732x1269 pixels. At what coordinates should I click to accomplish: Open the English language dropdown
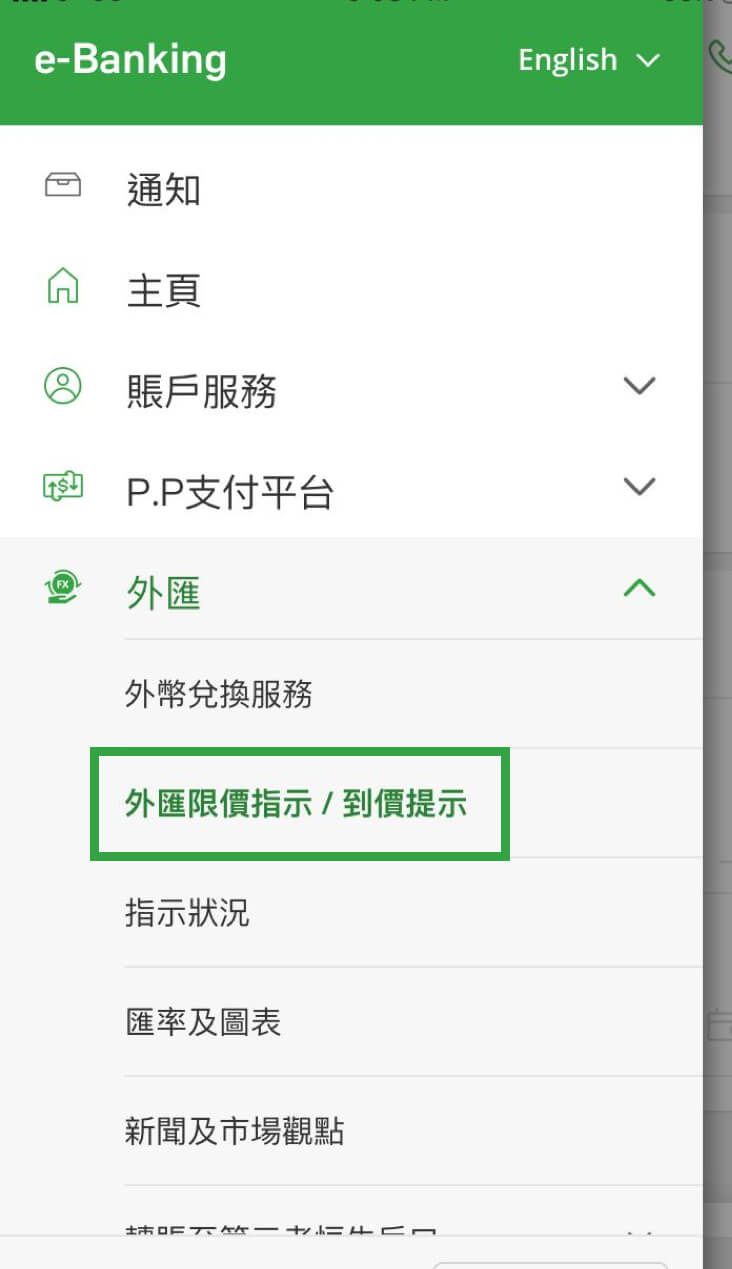tap(589, 60)
